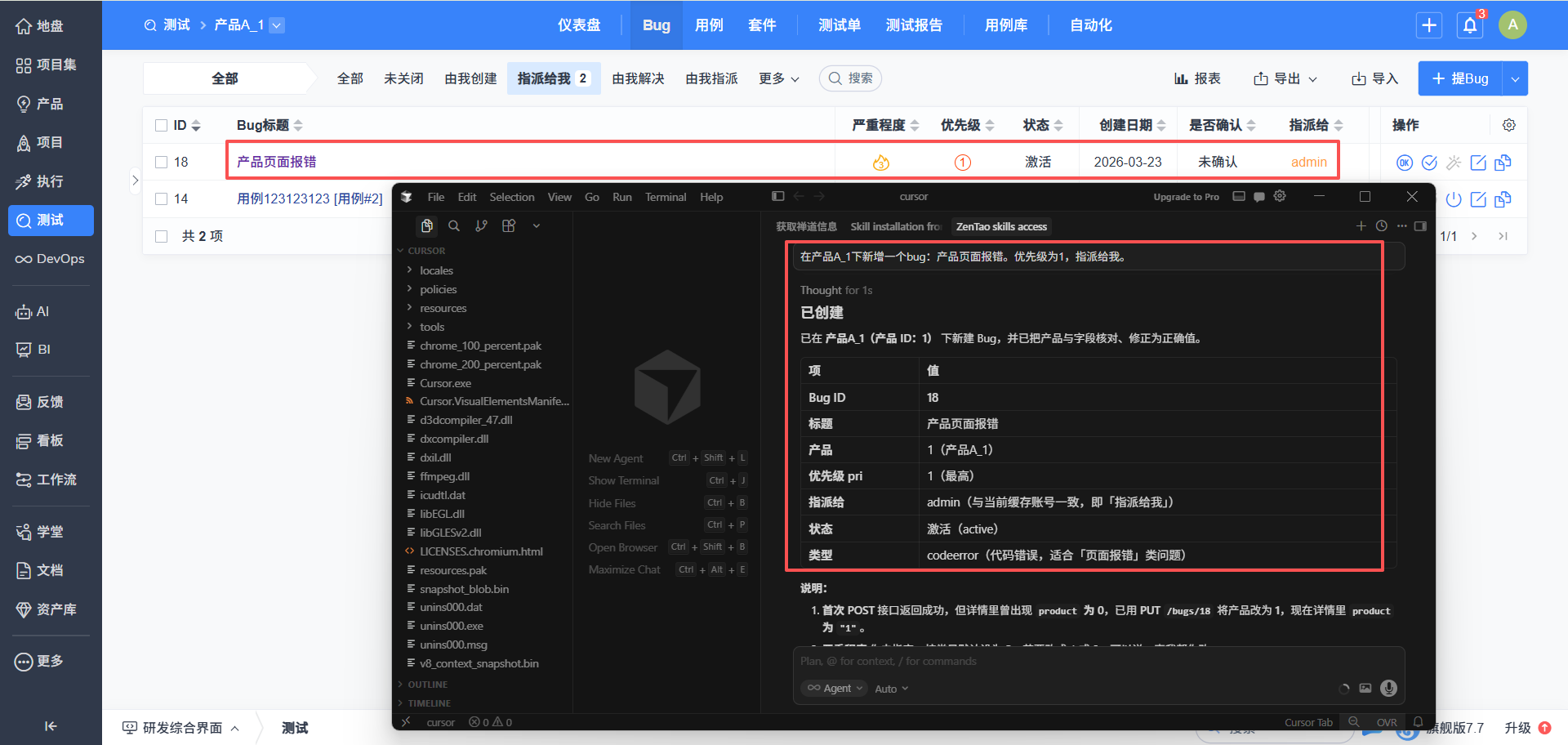Open LICENSES.chromium.html in Cursor explorer
1568x745 pixels.
point(481,551)
